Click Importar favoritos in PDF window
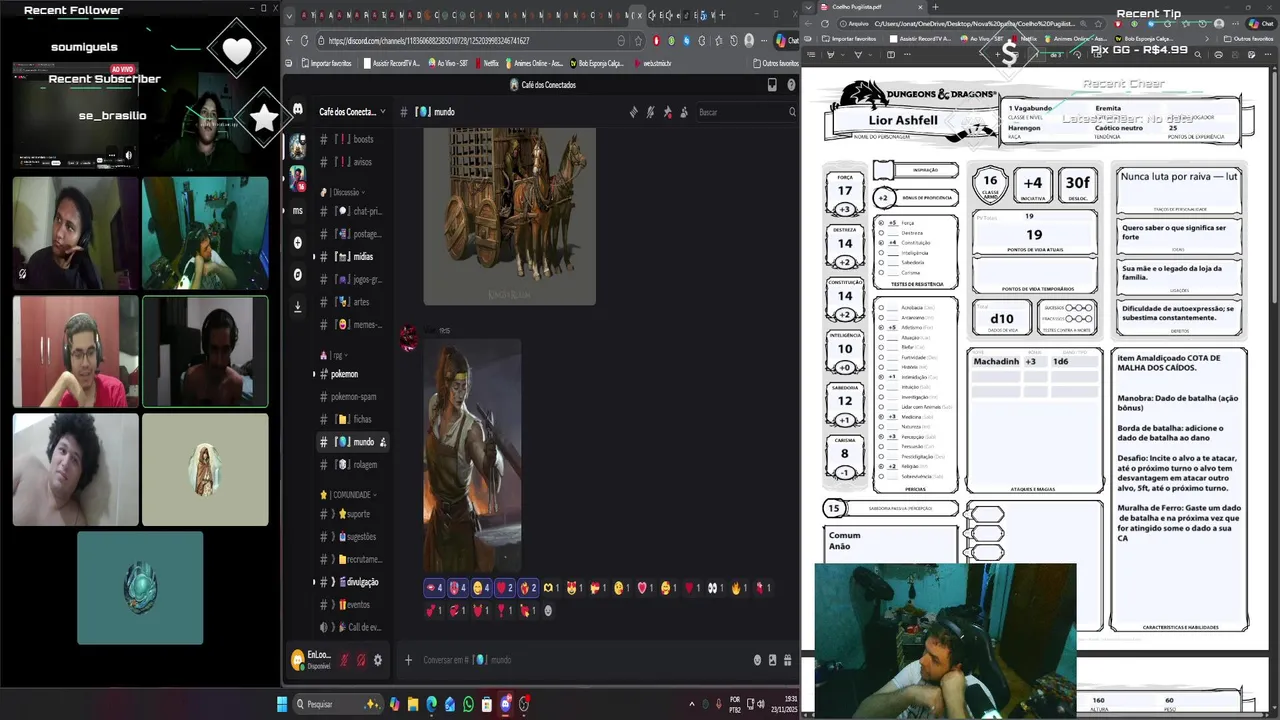Image resolution: width=1280 pixels, height=720 pixels. point(849,38)
